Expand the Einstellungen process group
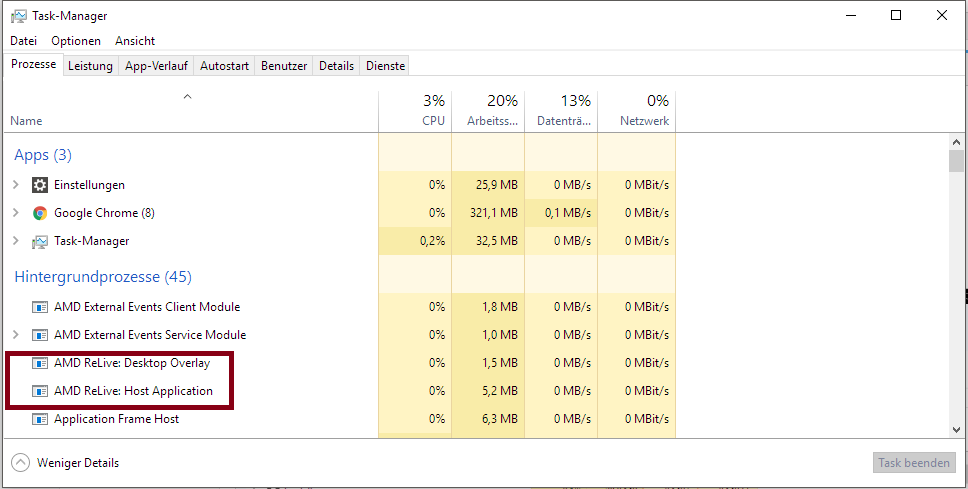The image size is (968, 489). (x=15, y=185)
